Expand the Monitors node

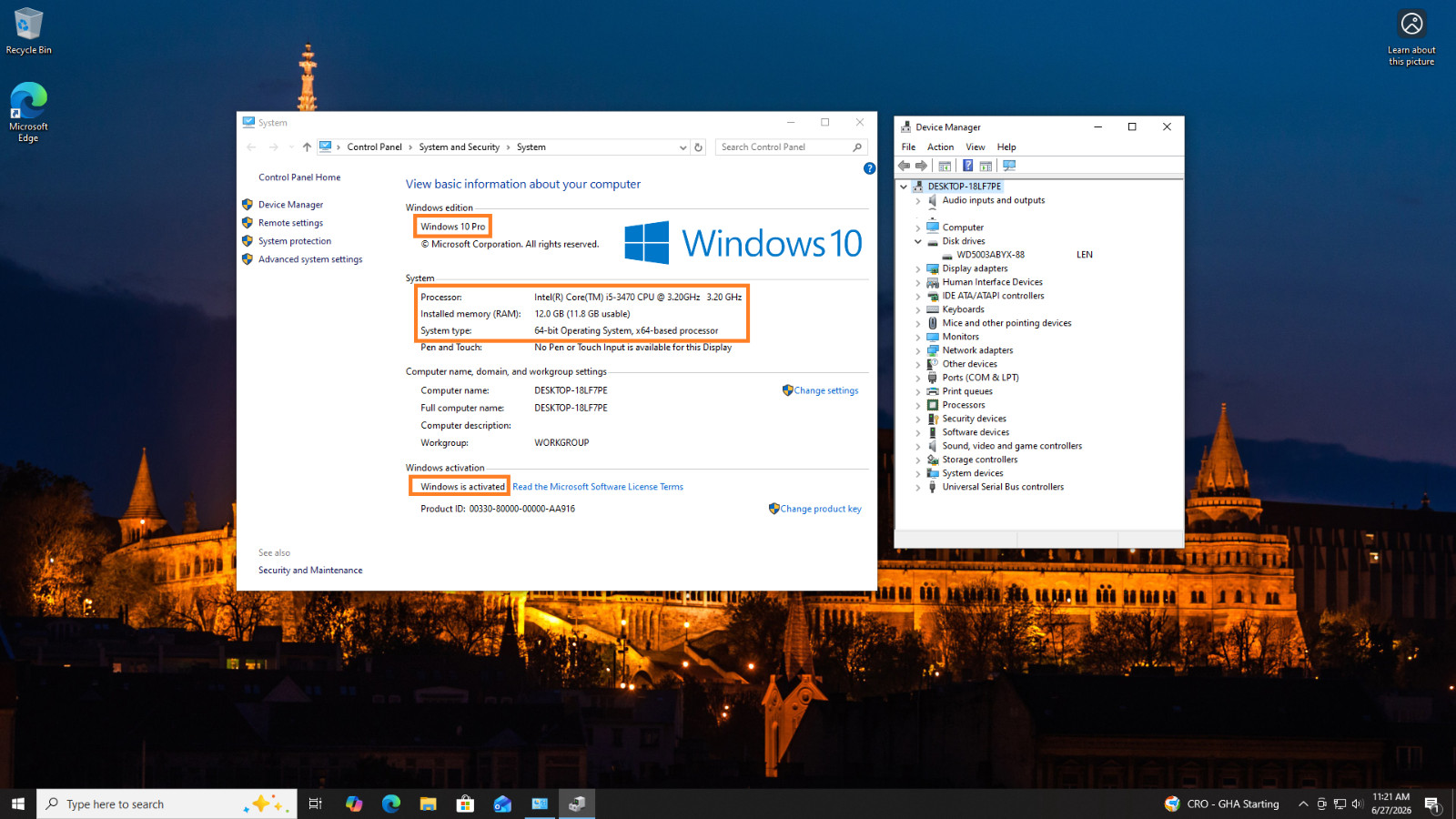[x=917, y=337]
